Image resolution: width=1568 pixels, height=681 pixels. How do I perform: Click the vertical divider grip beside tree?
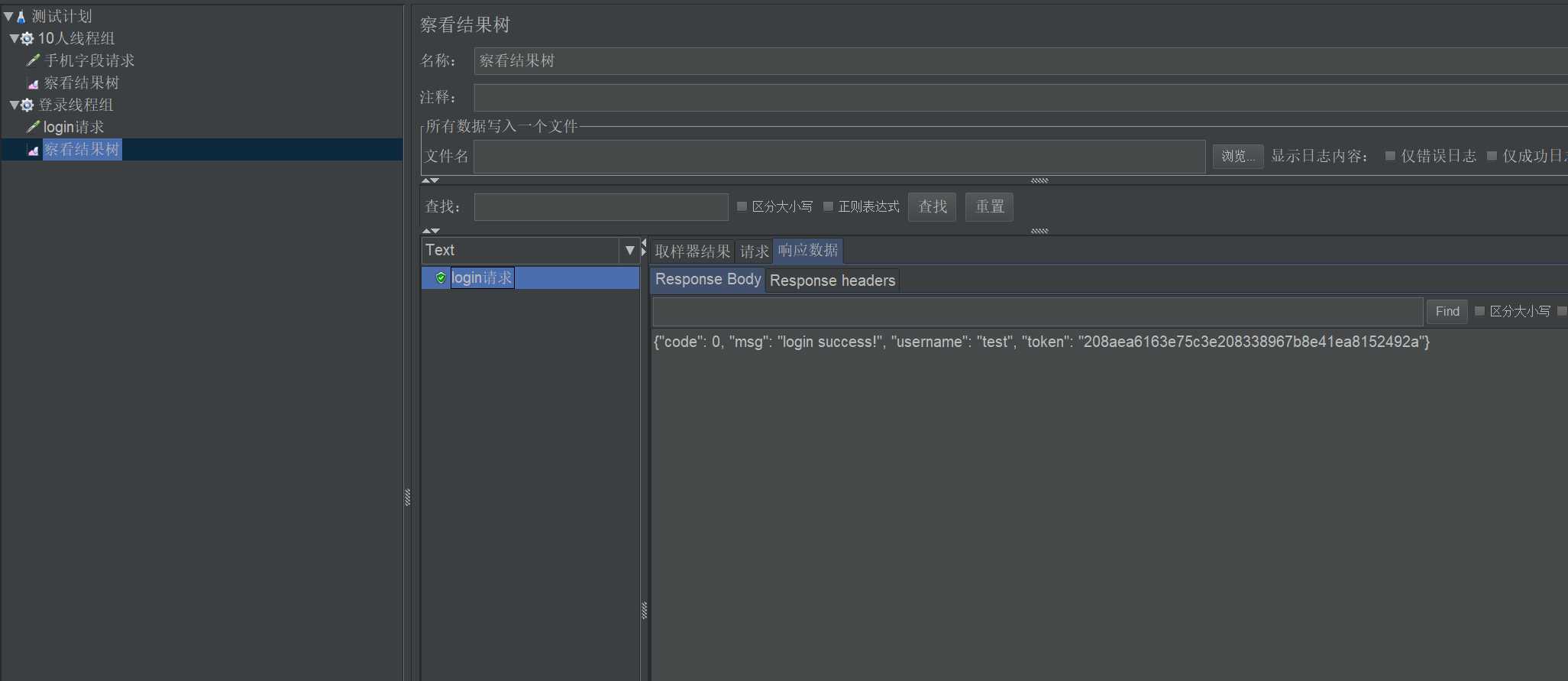point(407,498)
